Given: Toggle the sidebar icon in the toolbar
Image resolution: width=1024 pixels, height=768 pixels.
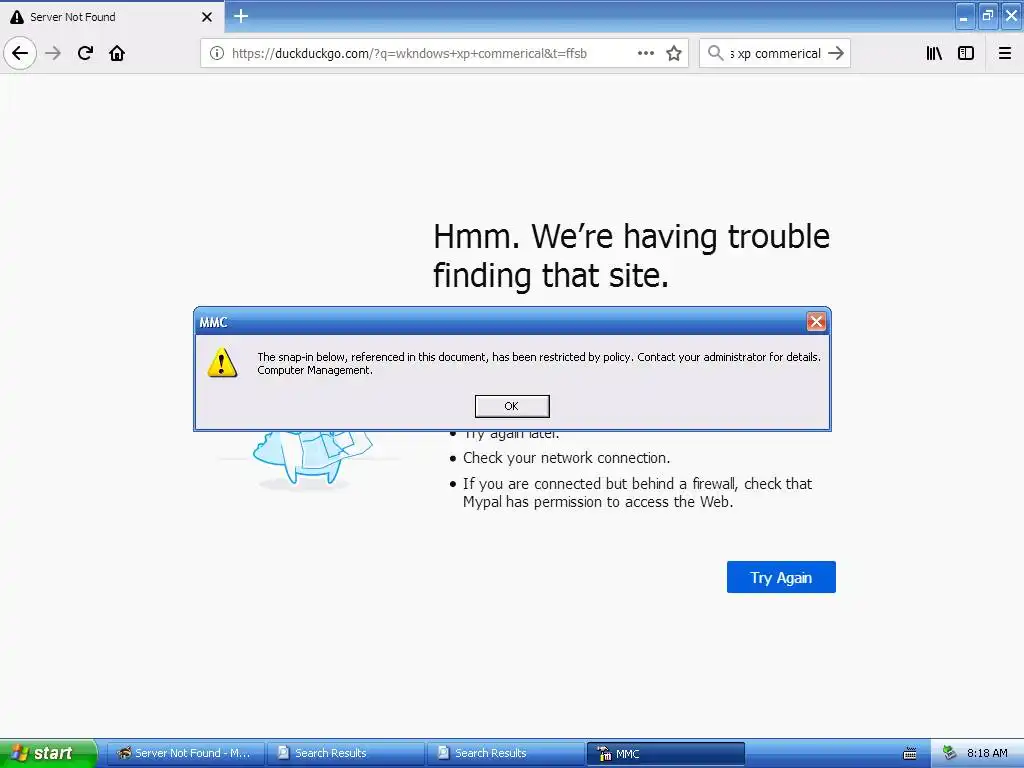Looking at the screenshot, I should tap(966, 54).
